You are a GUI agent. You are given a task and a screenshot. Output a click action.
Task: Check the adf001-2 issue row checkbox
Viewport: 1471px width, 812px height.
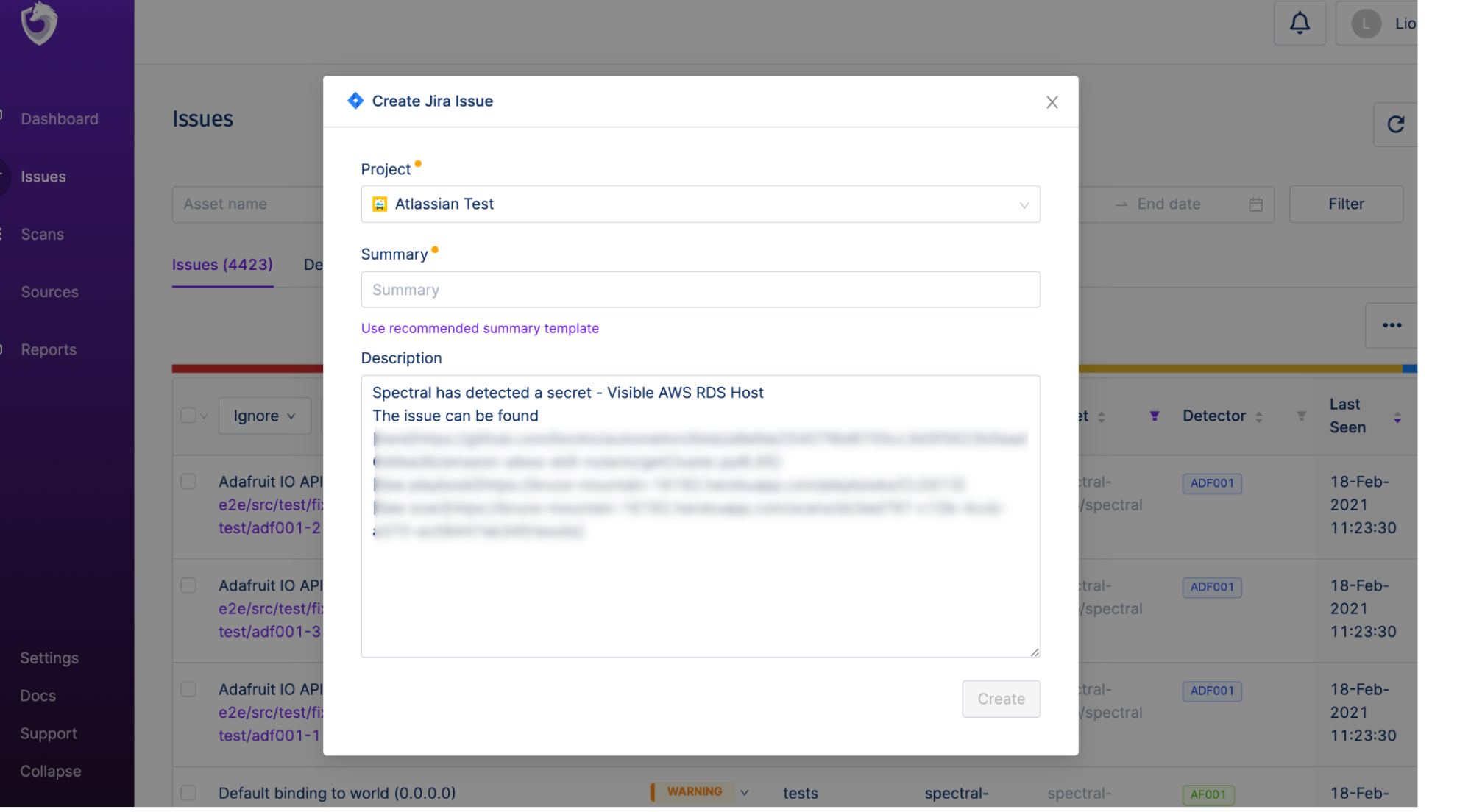188,482
